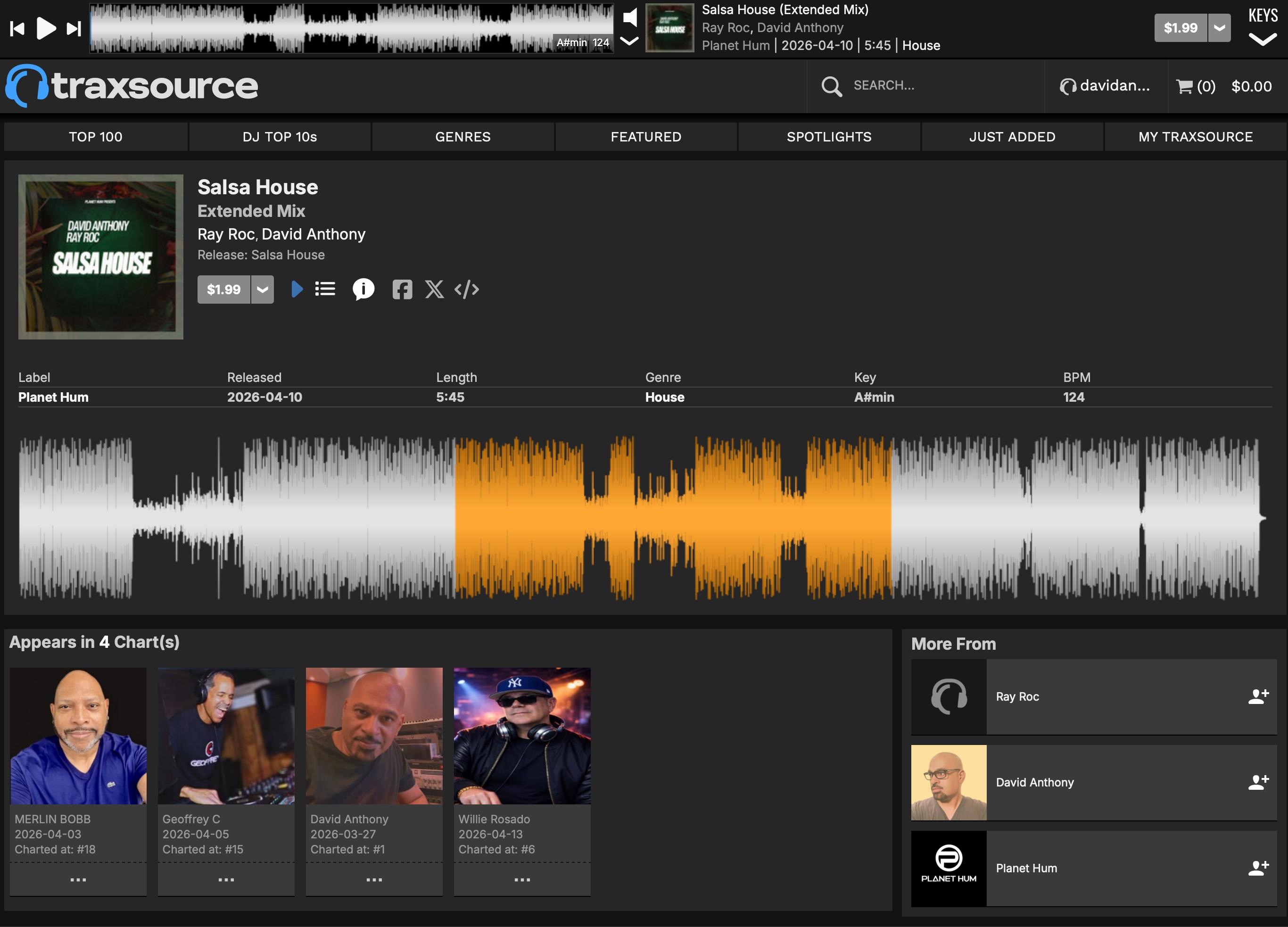This screenshot has height=927, width=1288.
Task: Expand the KEYS panel chevron
Action: pos(1263,40)
